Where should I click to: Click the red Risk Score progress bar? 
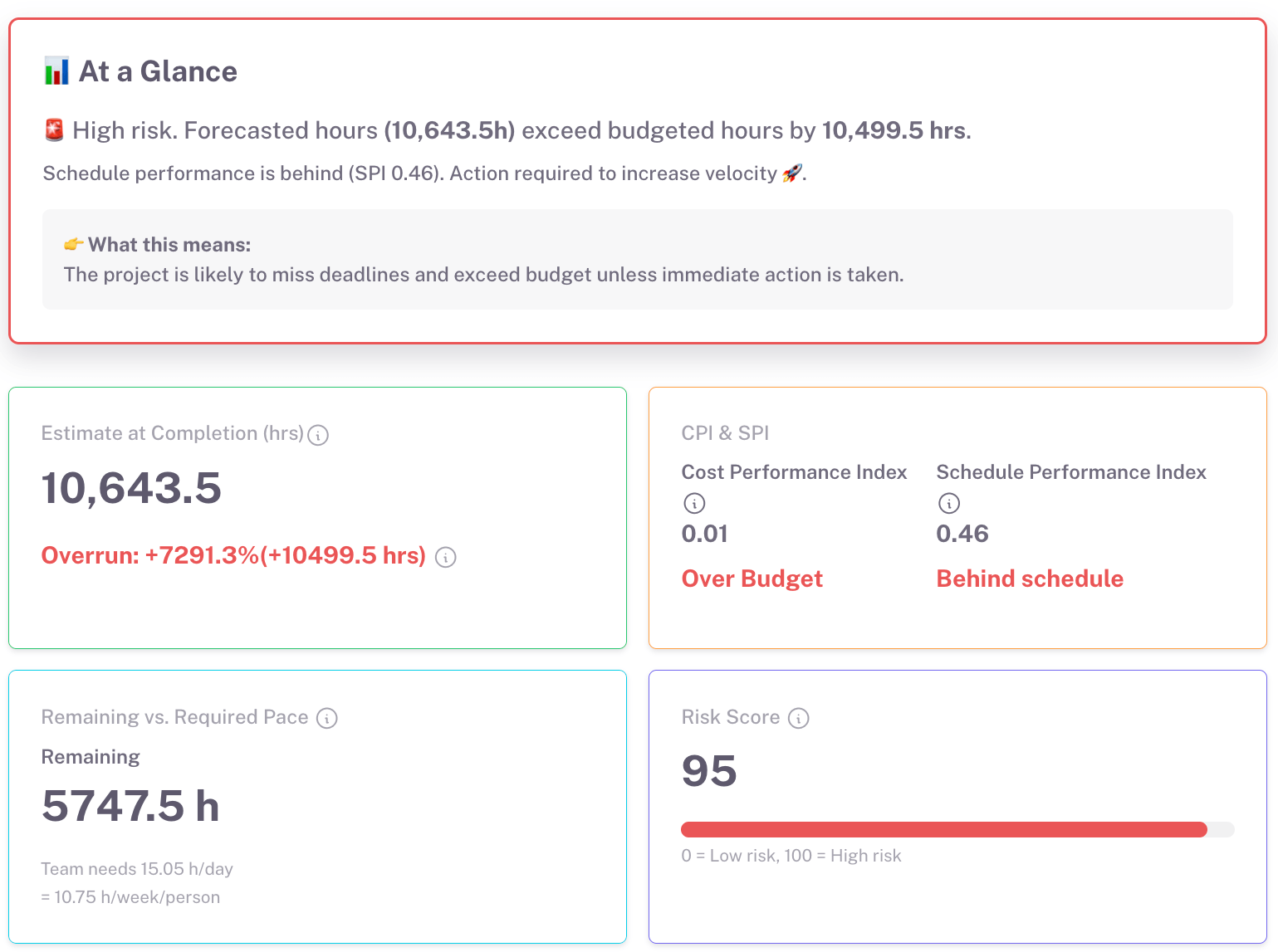(x=943, y=829)
